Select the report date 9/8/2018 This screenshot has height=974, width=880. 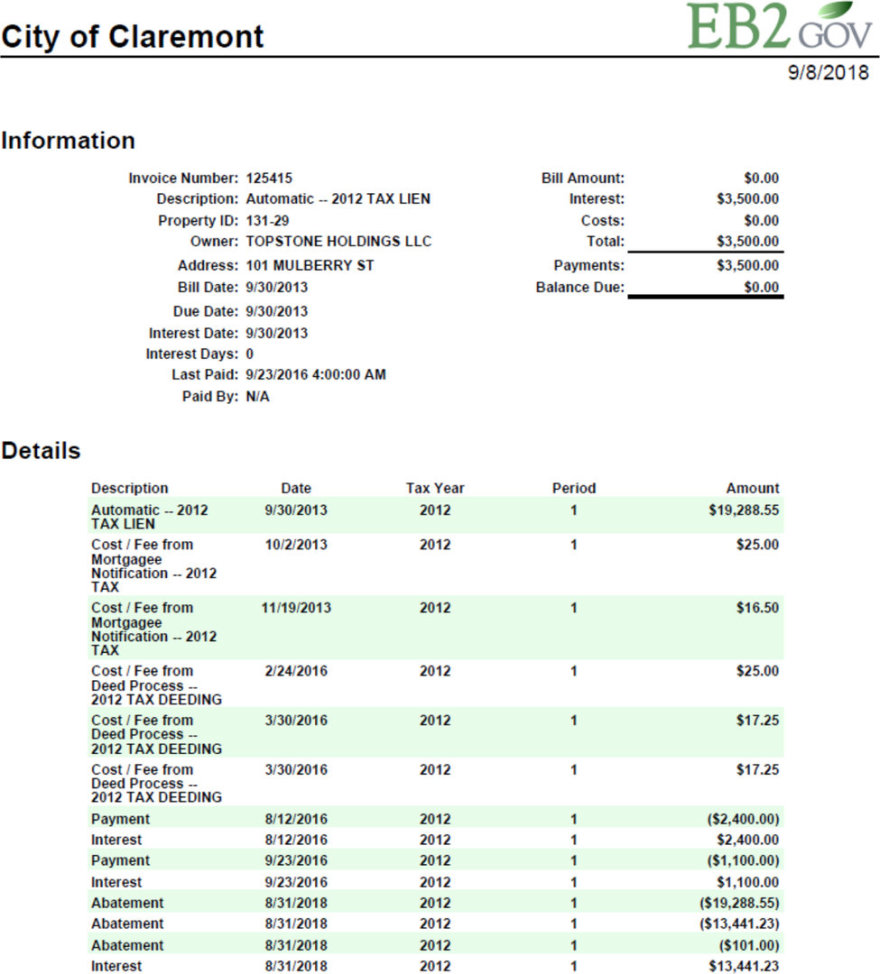830,75
